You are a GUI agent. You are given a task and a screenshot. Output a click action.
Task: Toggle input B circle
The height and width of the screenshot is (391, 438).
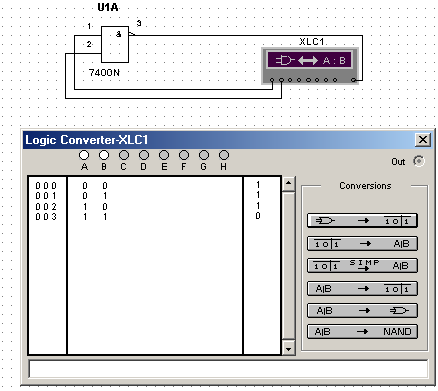tap(104, 155)
